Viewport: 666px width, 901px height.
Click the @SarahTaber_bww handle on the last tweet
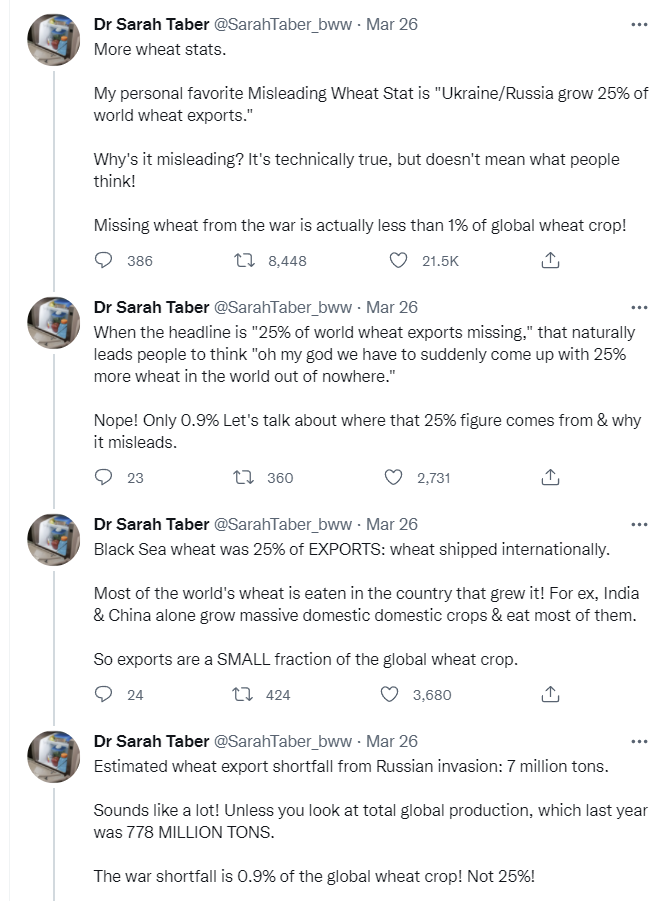click(283, 741)
